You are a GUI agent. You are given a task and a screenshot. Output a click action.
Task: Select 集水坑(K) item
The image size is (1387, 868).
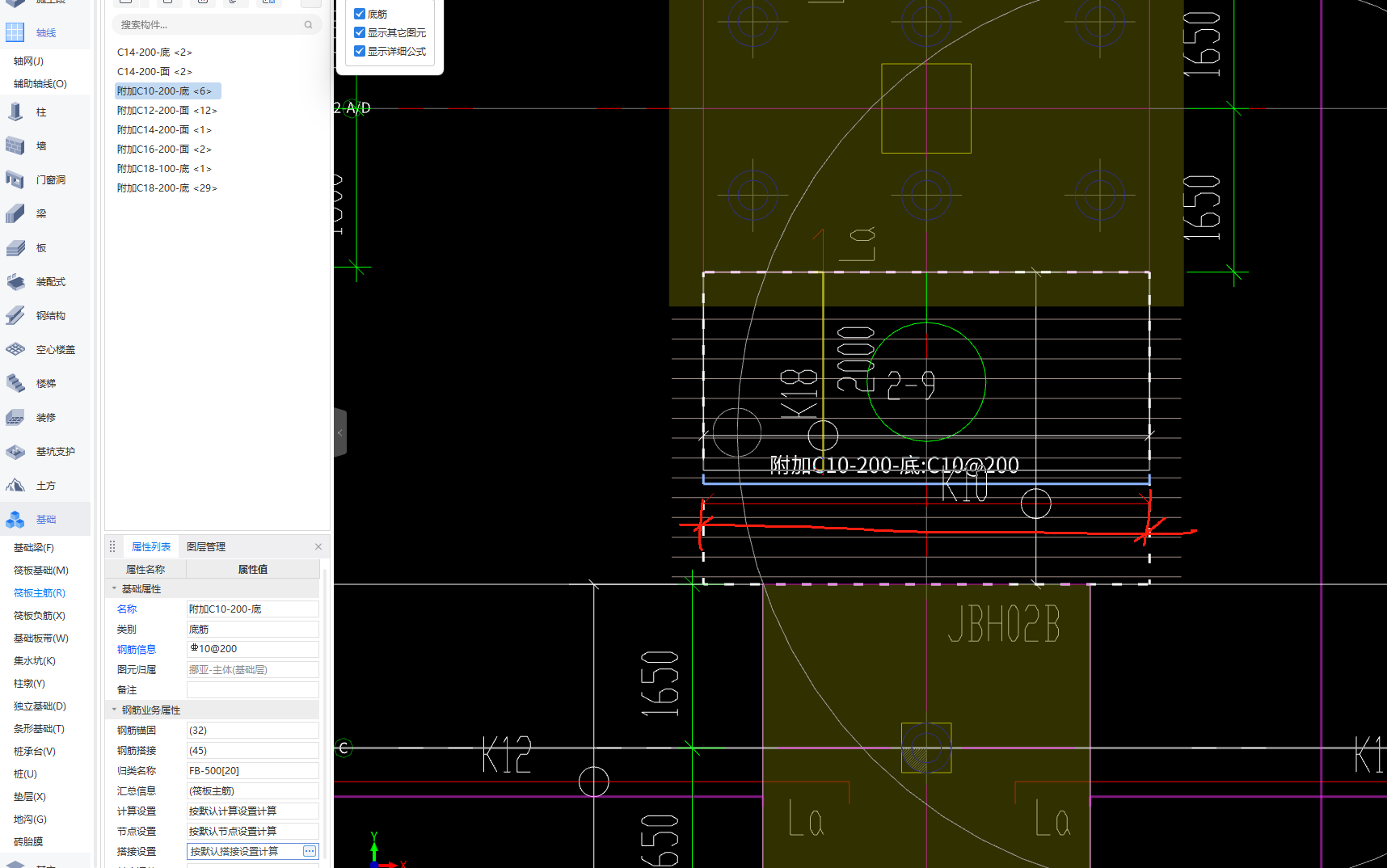pyautogui.click(x=35, y=661)
